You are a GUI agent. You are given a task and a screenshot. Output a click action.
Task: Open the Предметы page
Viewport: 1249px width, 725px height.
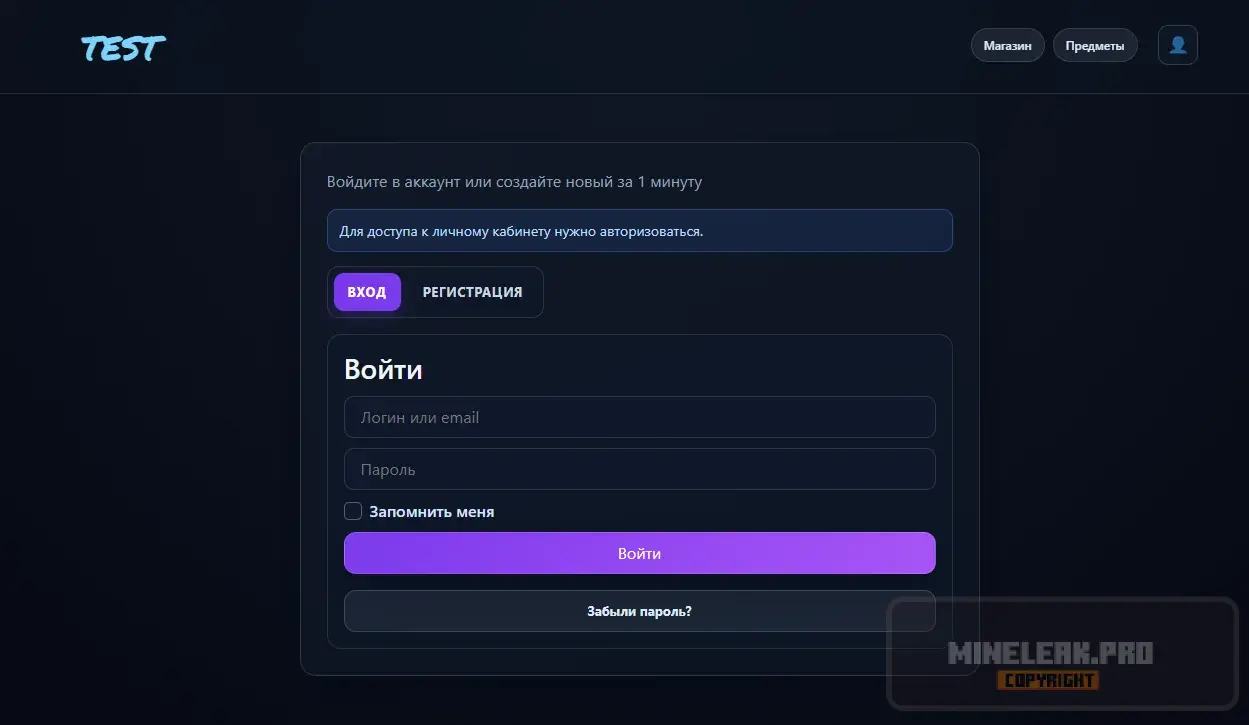[x=1094, y=46]
